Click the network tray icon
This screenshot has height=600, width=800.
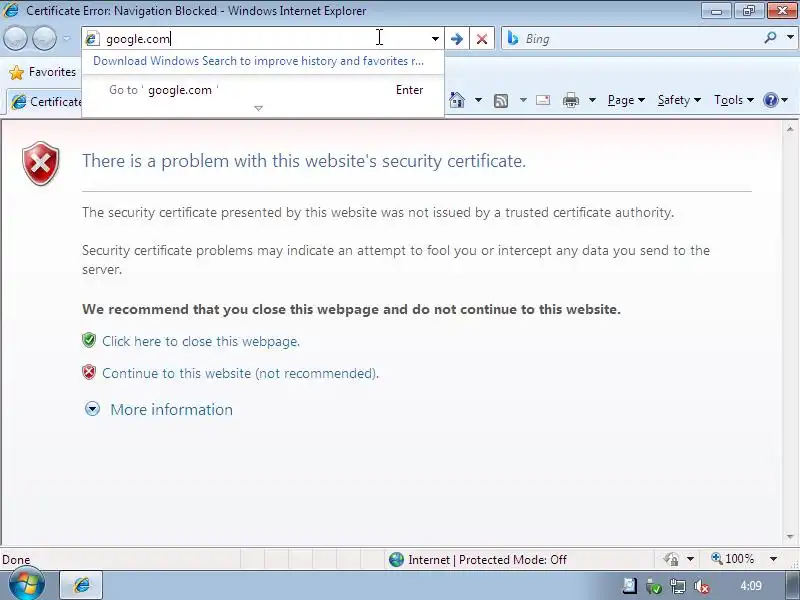[678, 587]
